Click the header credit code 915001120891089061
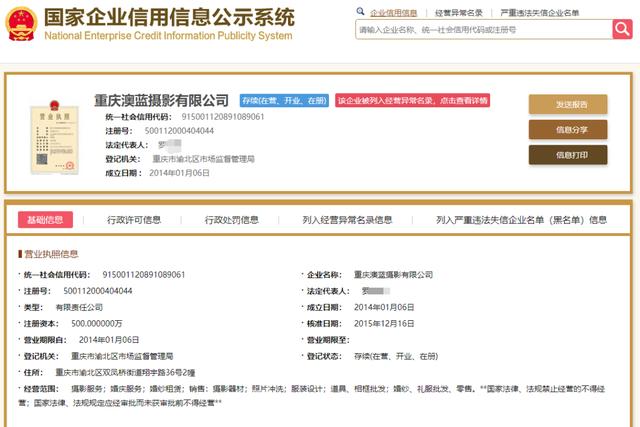 tap(223, 117)
